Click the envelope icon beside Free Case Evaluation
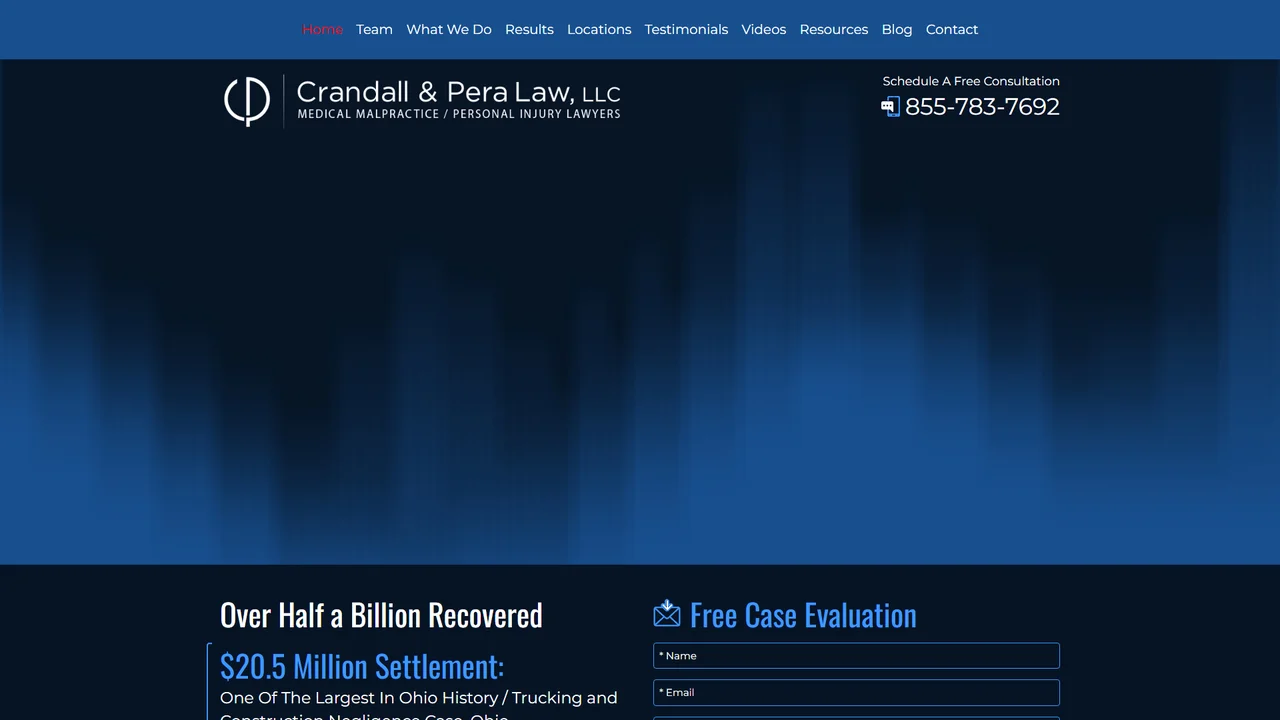The width and height of the screenshot is (1280, 720). (x=667, y=614)
